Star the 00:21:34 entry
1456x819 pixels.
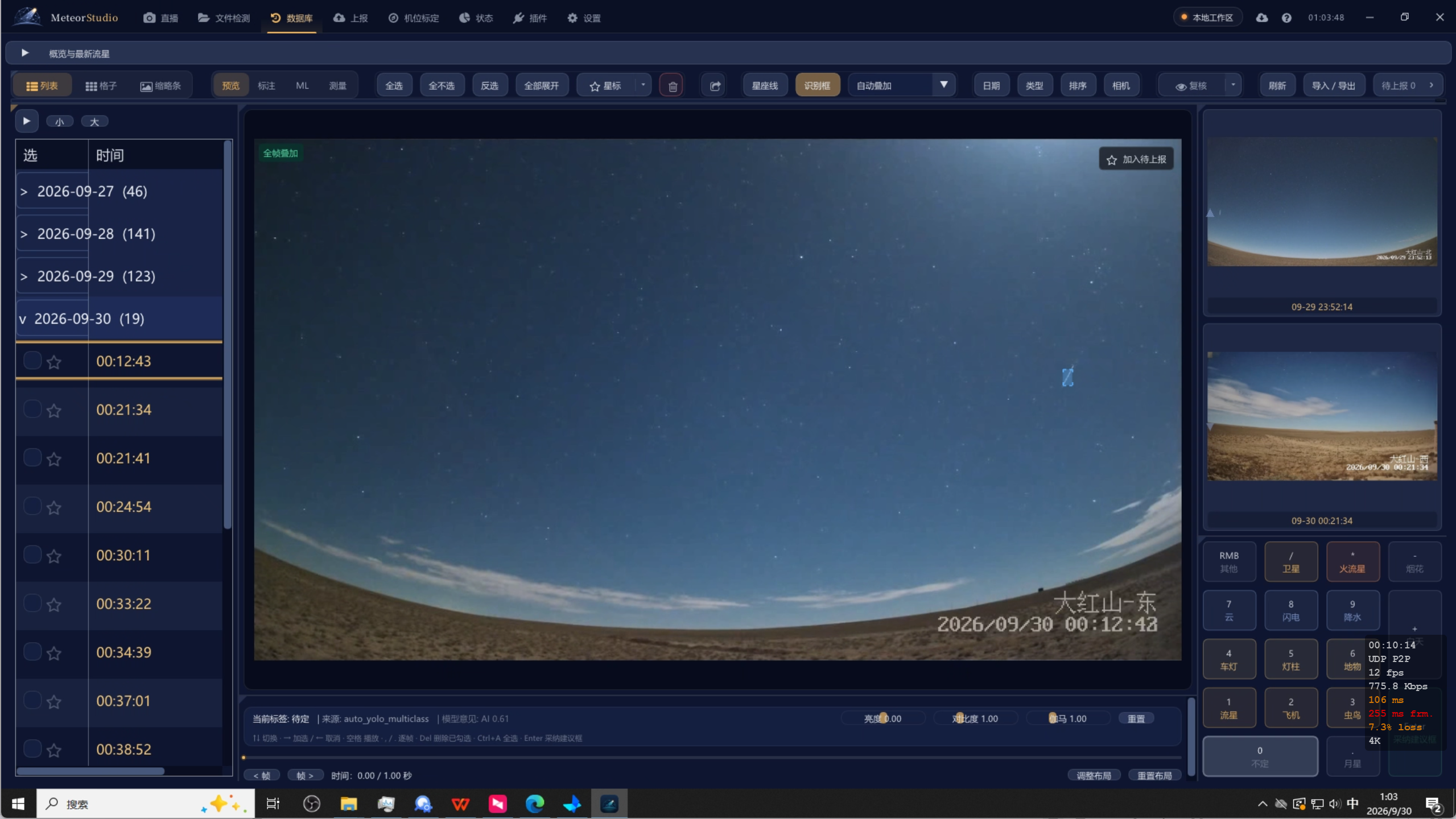pyautogui.click(x=54, y=410)
